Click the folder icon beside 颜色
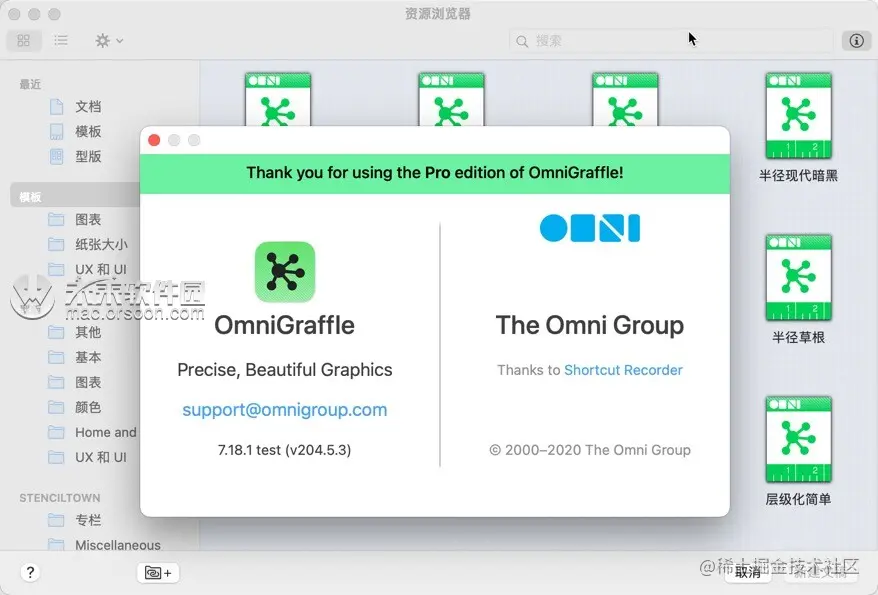 56,407
